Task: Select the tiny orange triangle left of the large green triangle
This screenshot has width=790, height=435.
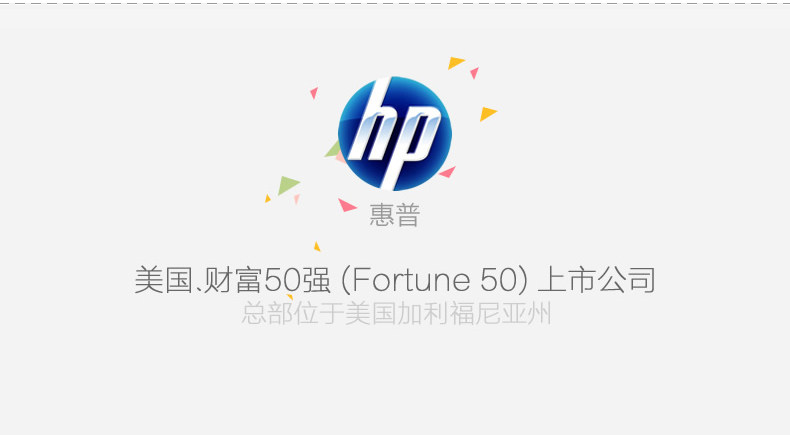Action: coord(268,199)
